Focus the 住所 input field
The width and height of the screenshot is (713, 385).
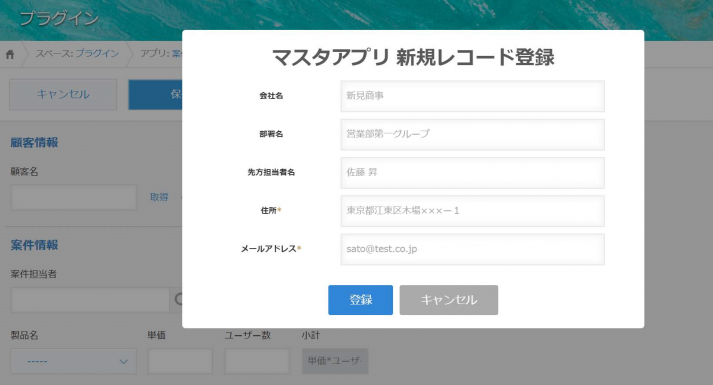[x=472, y=210]
